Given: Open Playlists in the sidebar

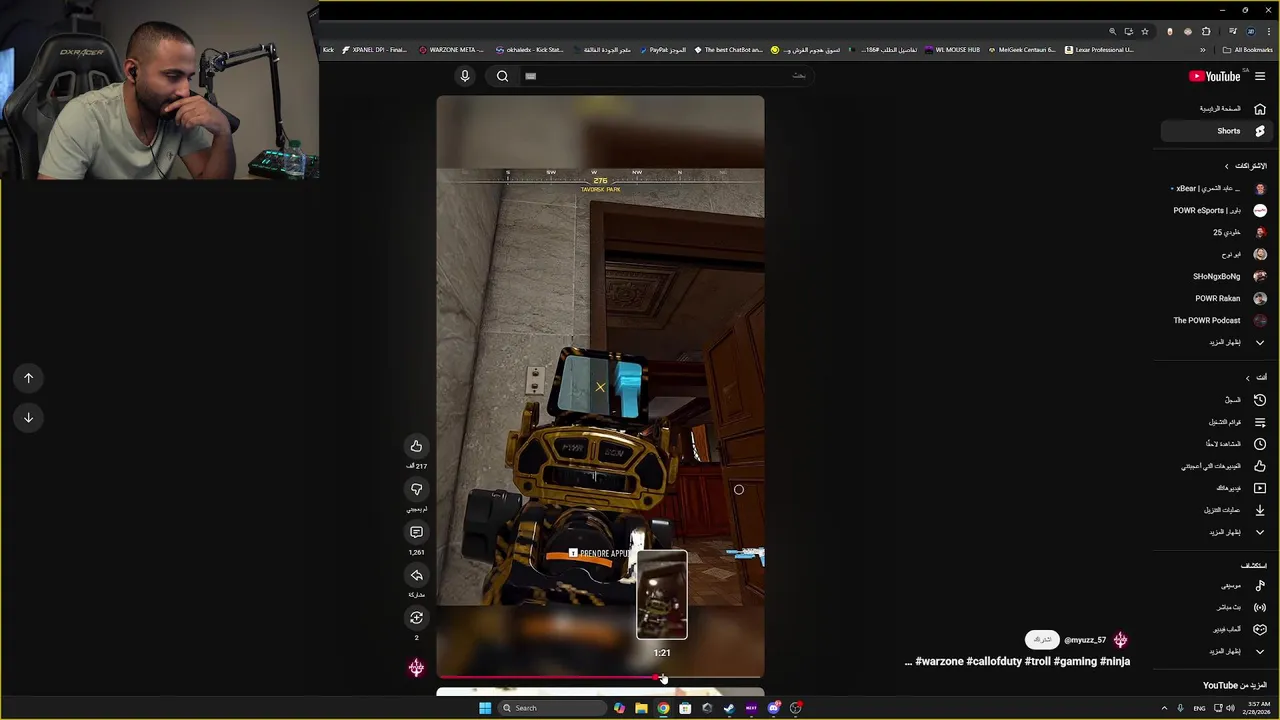Looking at the screenshot, I should pyautogui.click(x=1217, y=422).
